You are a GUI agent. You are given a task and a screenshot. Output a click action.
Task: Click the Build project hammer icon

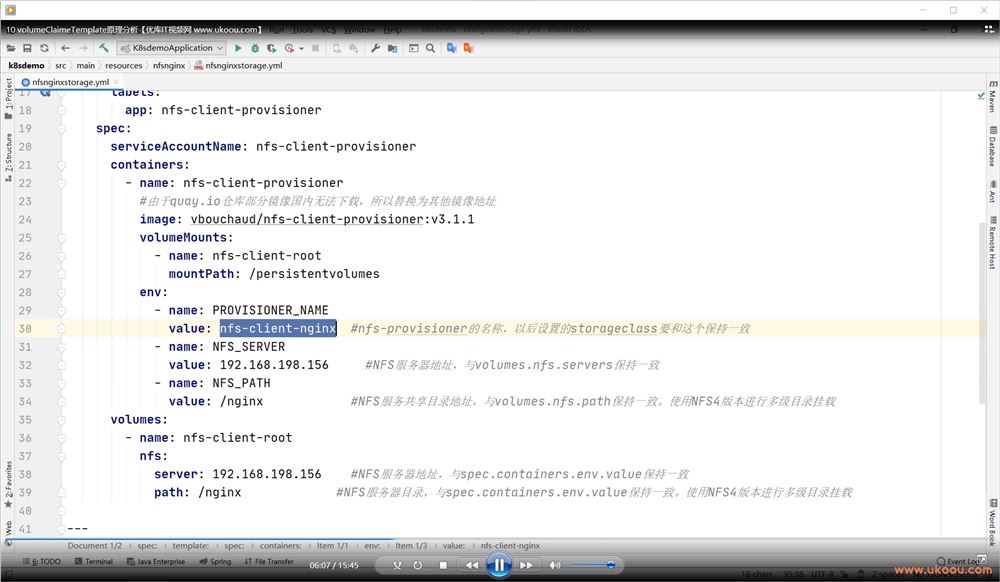point(103,48)
